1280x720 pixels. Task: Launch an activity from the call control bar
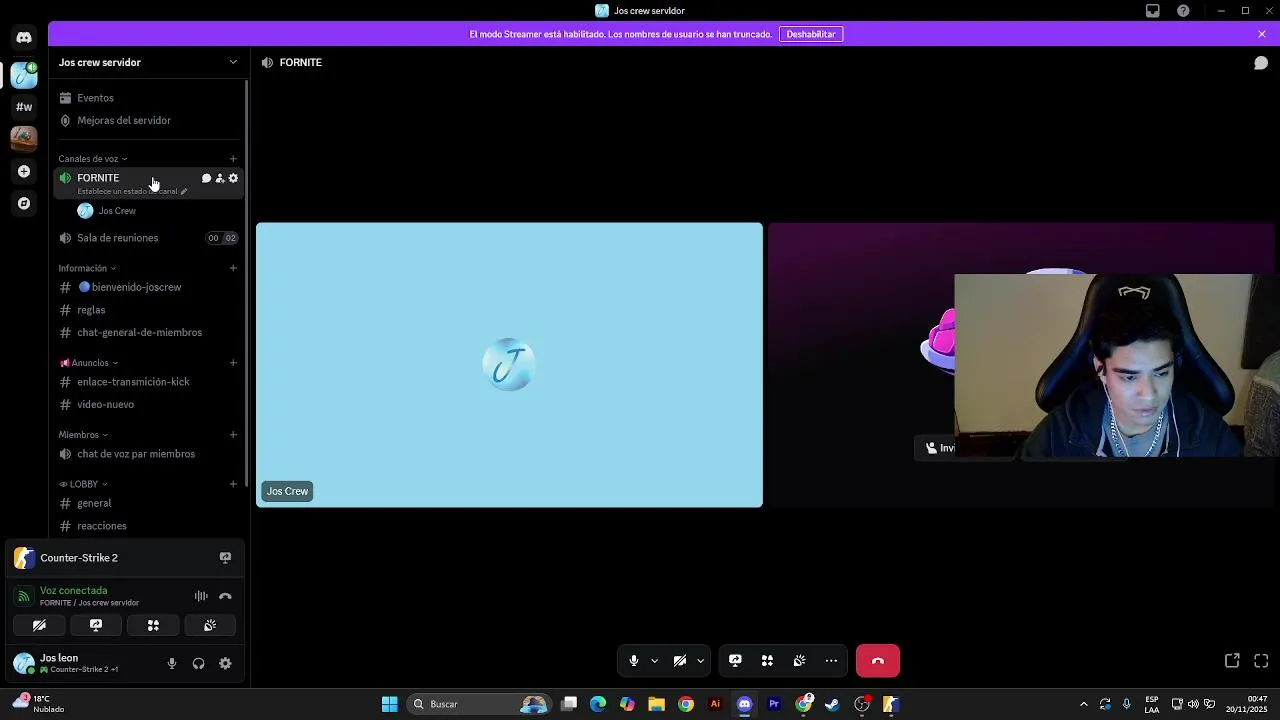click(767, 661)
